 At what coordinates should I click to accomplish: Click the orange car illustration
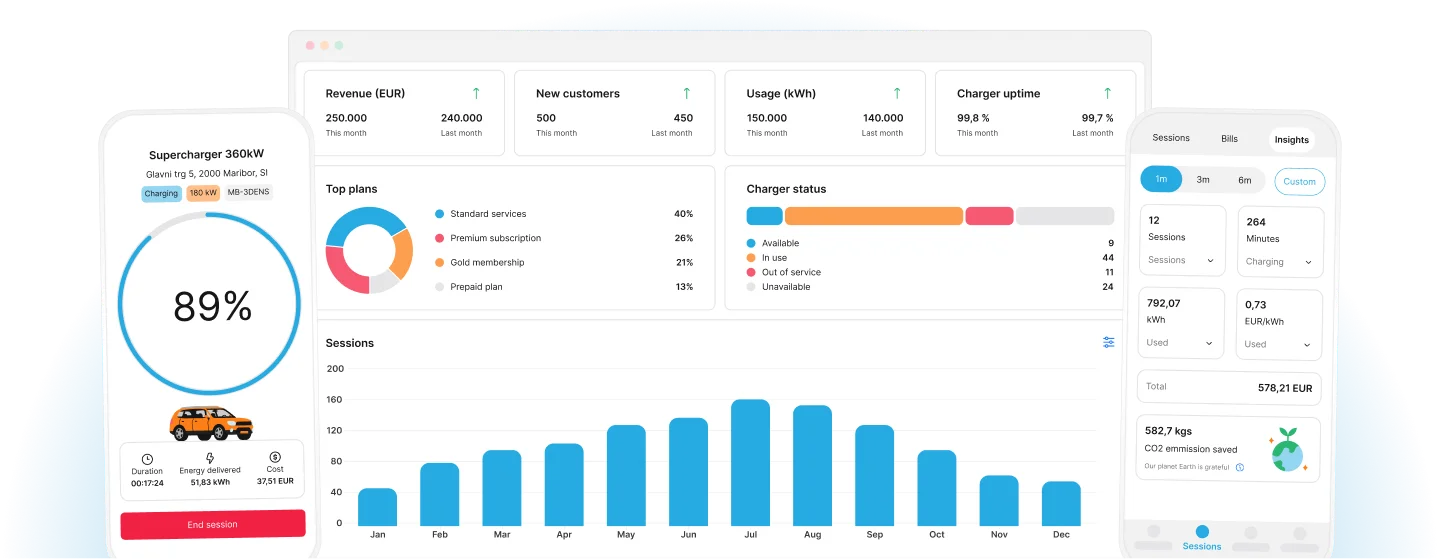point(211,423)
